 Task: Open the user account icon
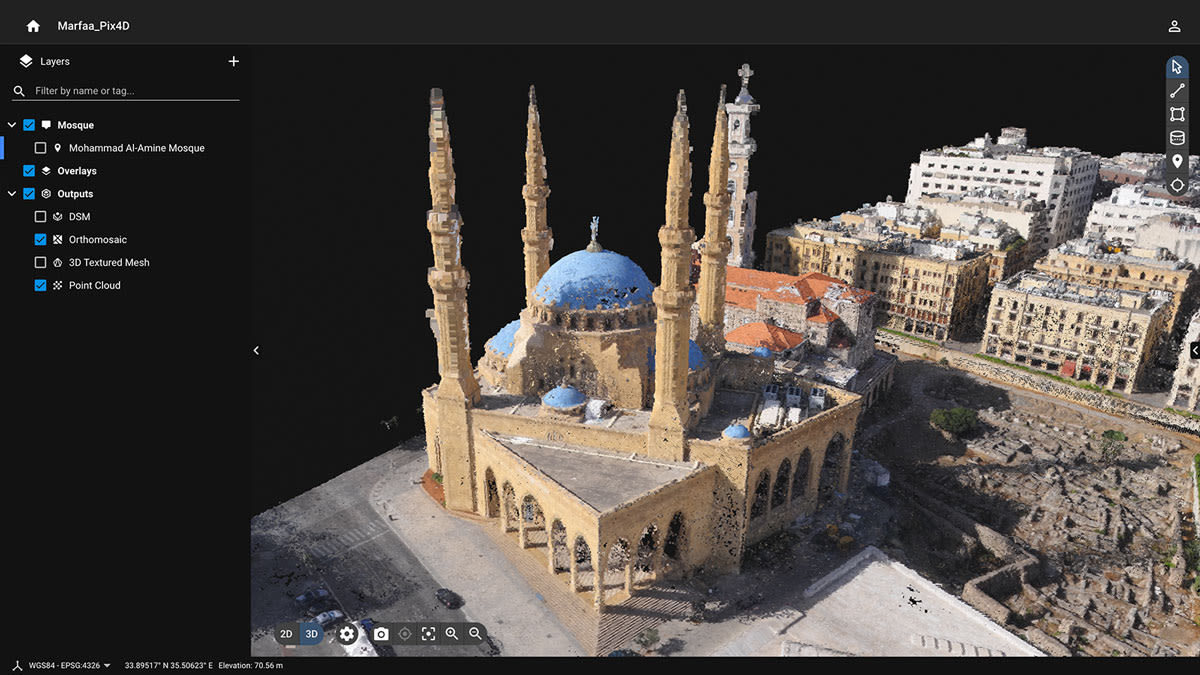click(x=1174, y=25)
